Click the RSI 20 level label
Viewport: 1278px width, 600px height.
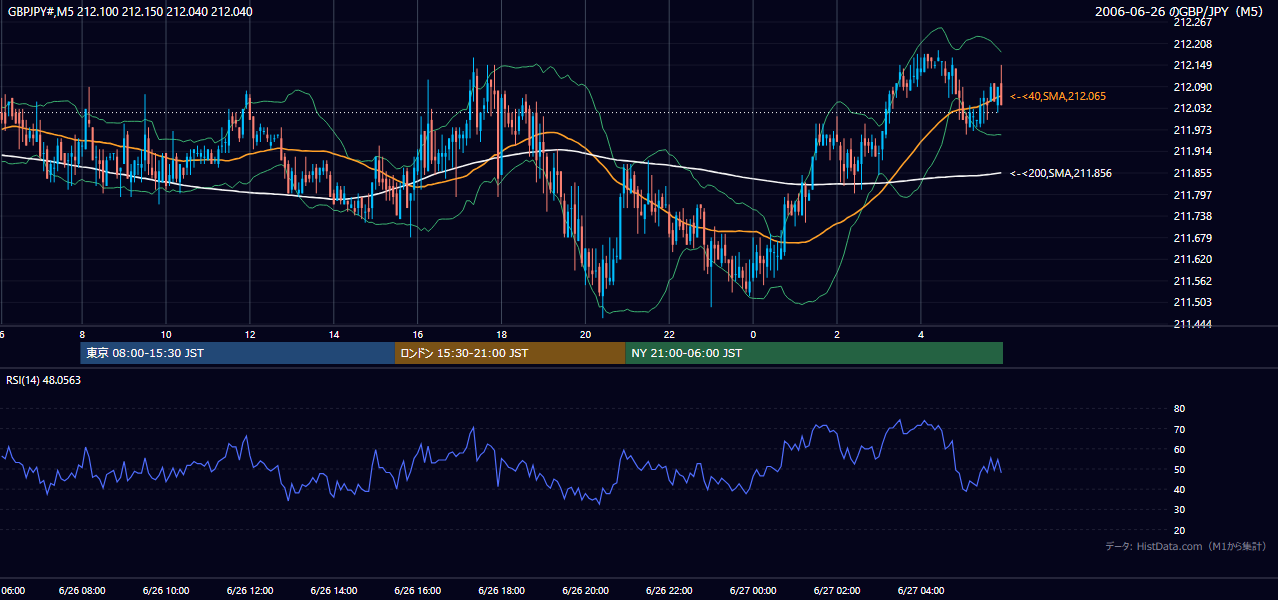coord(1179,530)
